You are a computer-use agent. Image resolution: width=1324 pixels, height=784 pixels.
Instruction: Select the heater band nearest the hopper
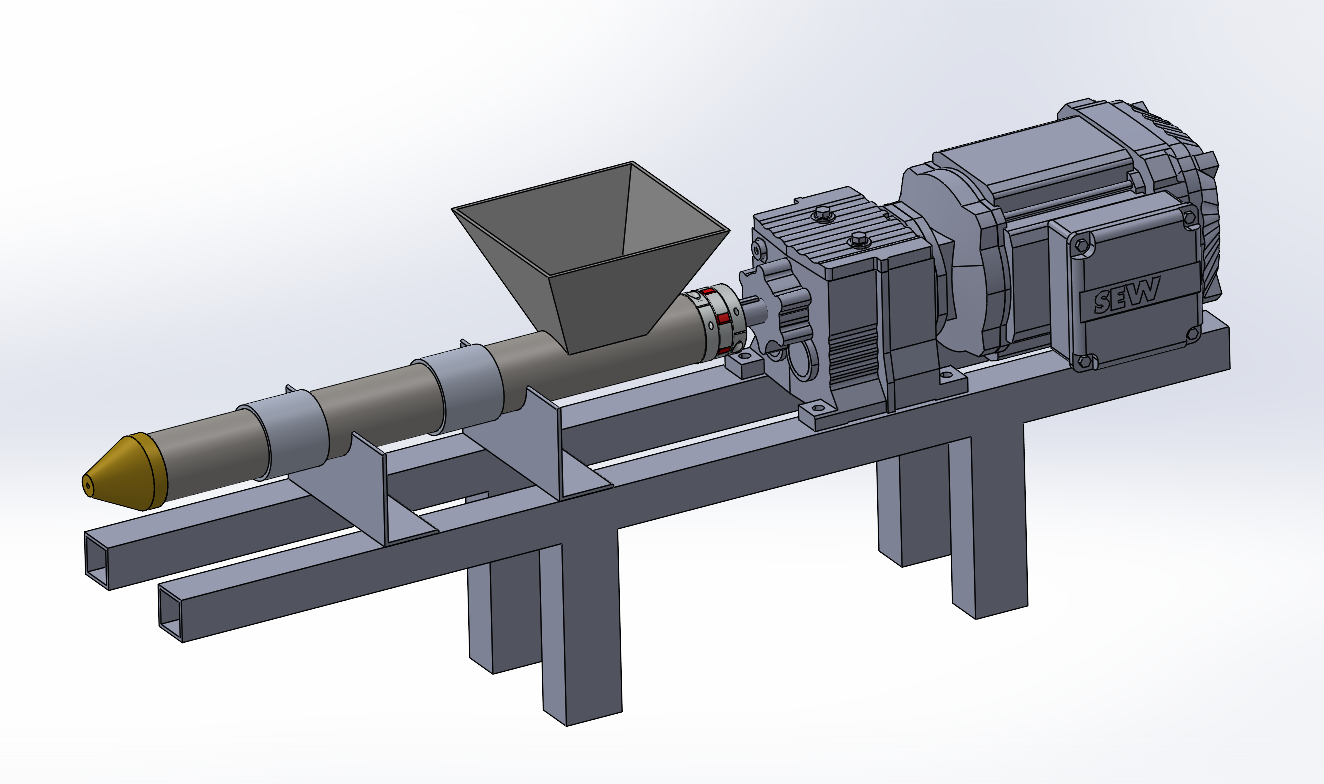(461, 388)
